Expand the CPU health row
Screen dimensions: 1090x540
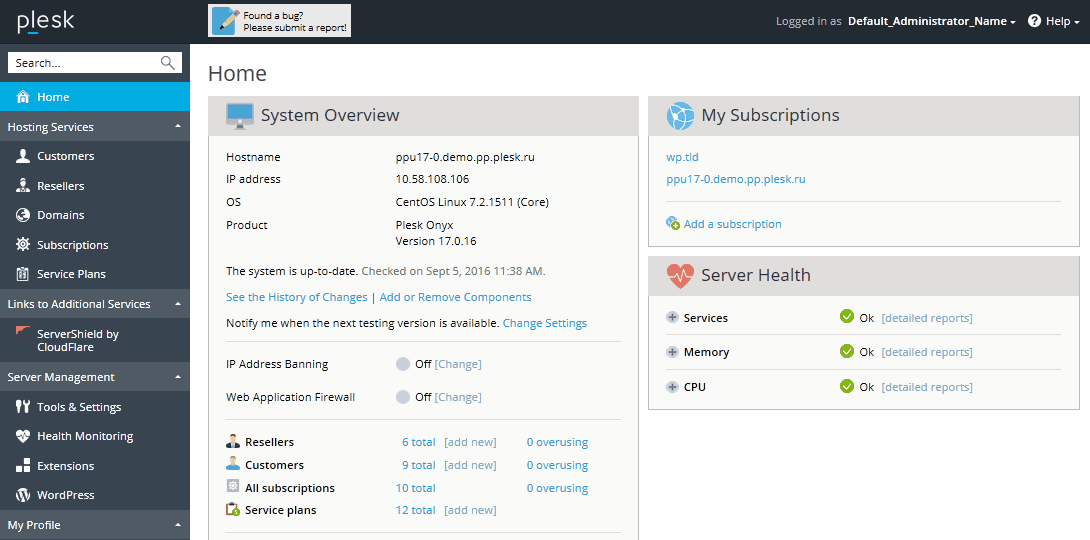(672, 387)
